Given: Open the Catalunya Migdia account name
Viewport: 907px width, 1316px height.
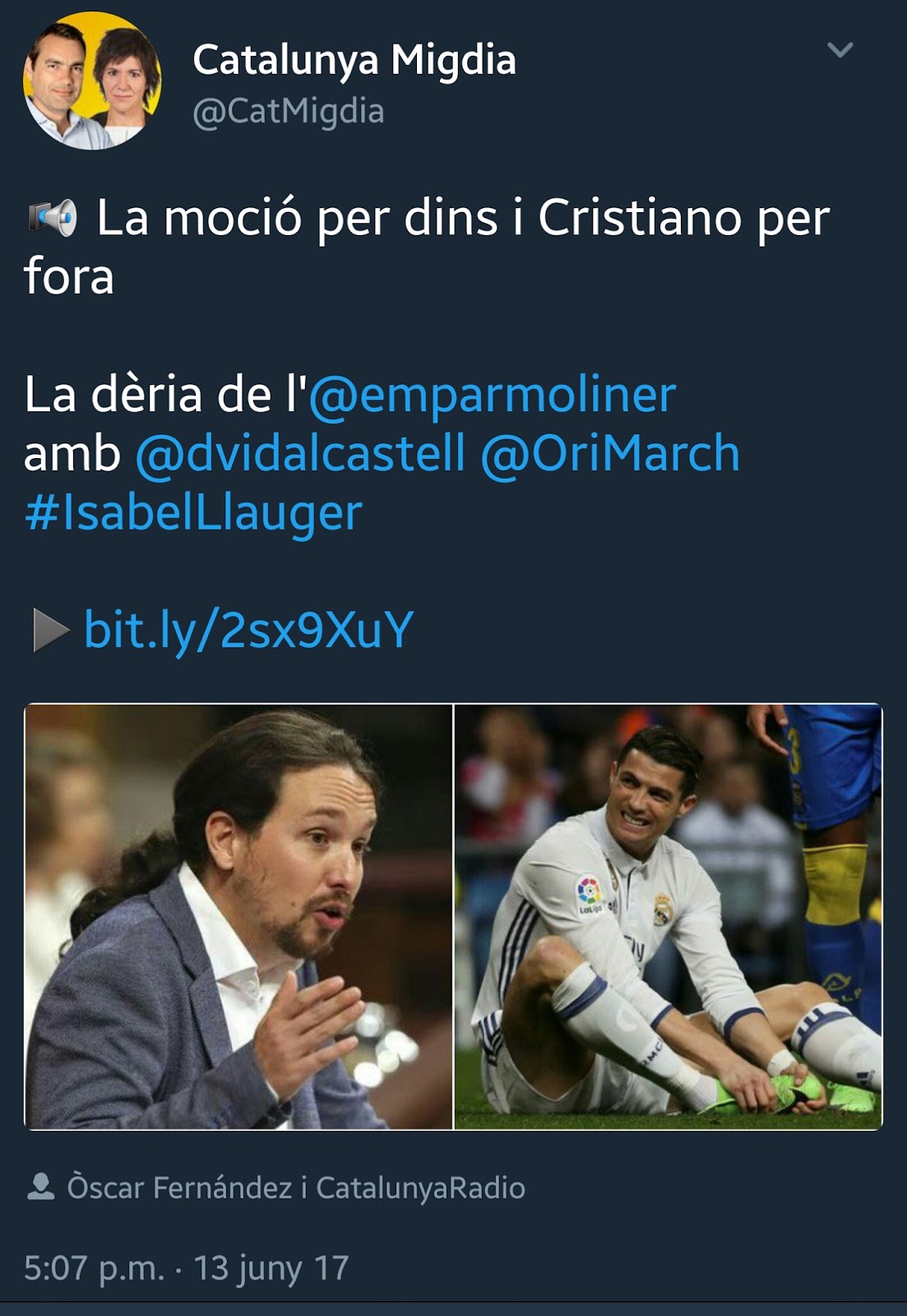Looking at the screenshot, I should (354, 61).
